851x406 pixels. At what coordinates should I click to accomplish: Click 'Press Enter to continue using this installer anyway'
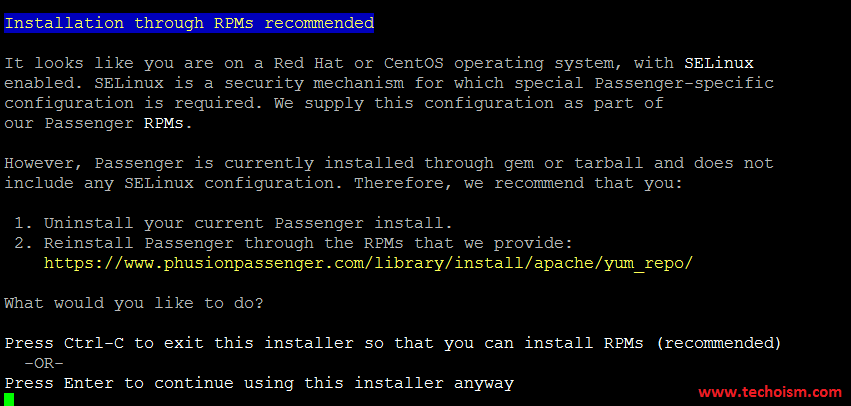pos(259,383)
